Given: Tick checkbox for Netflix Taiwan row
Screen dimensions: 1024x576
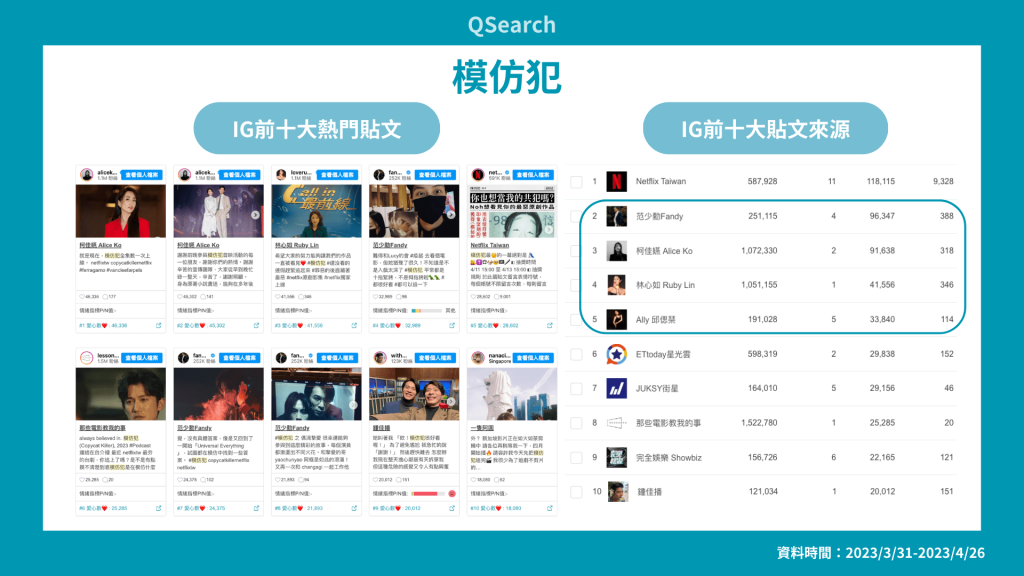Looking at the screenshot, I should 576,182.
